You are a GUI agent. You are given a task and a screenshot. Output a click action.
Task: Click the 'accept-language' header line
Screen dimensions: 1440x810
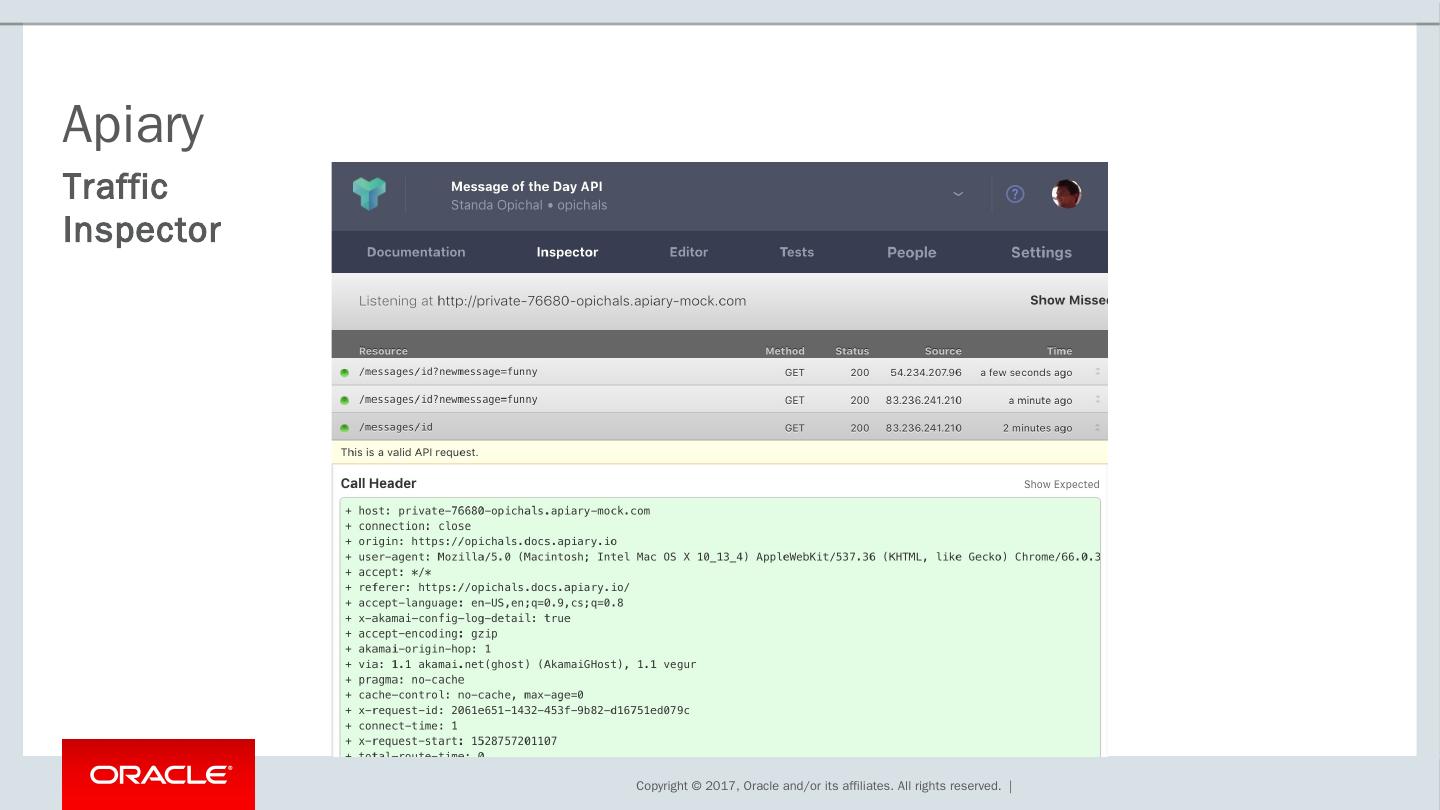tap(485, 603)
